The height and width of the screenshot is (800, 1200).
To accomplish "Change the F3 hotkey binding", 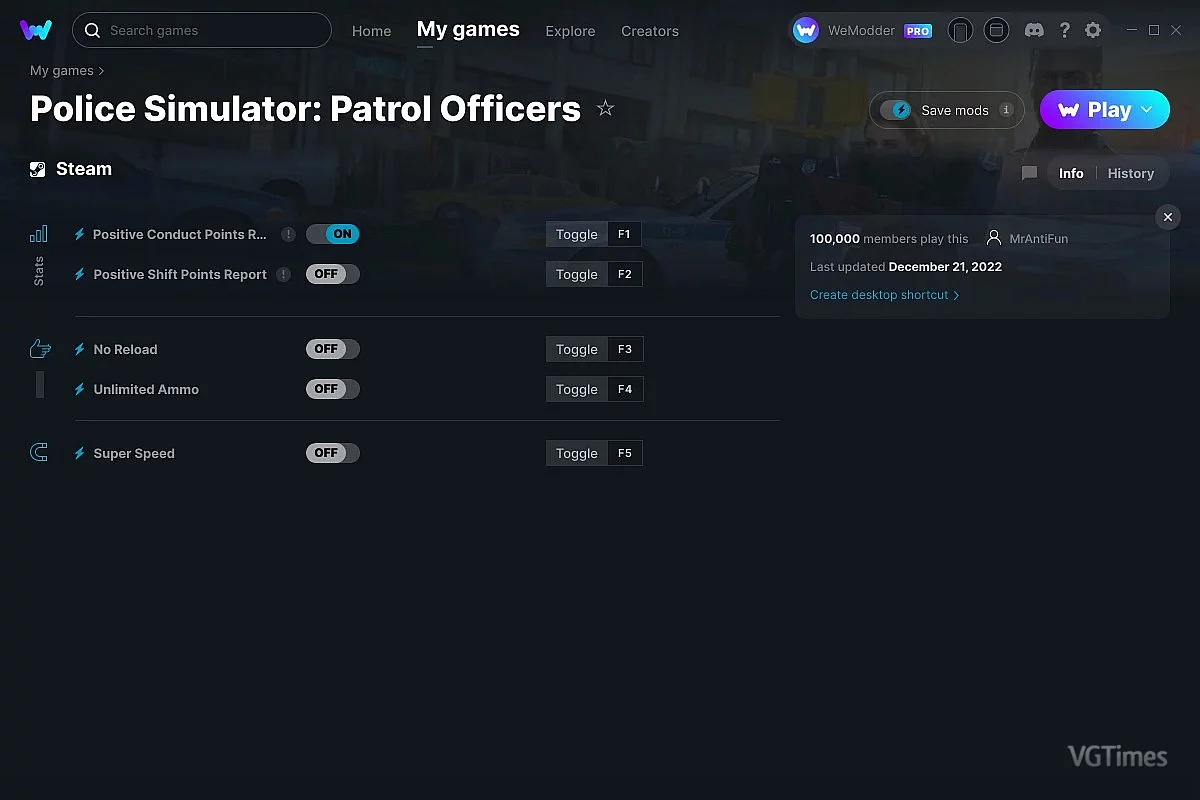I will click(x=625, y=349).
